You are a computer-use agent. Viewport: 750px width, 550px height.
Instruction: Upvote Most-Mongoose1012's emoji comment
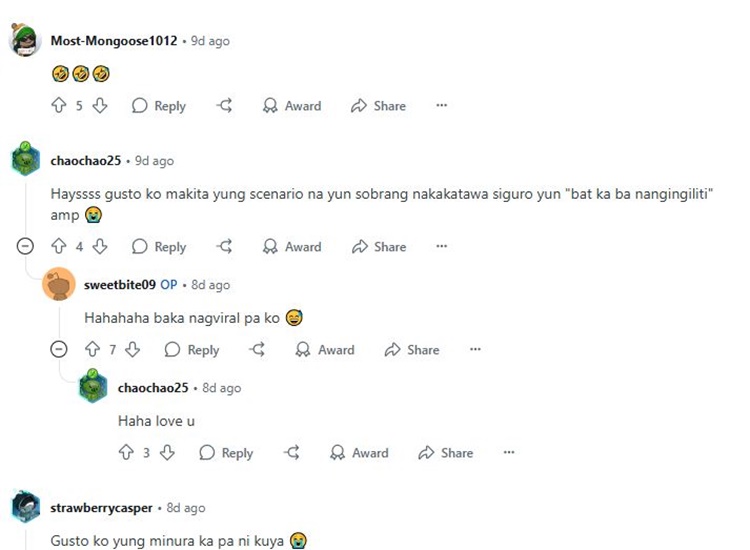coord(59,105)
